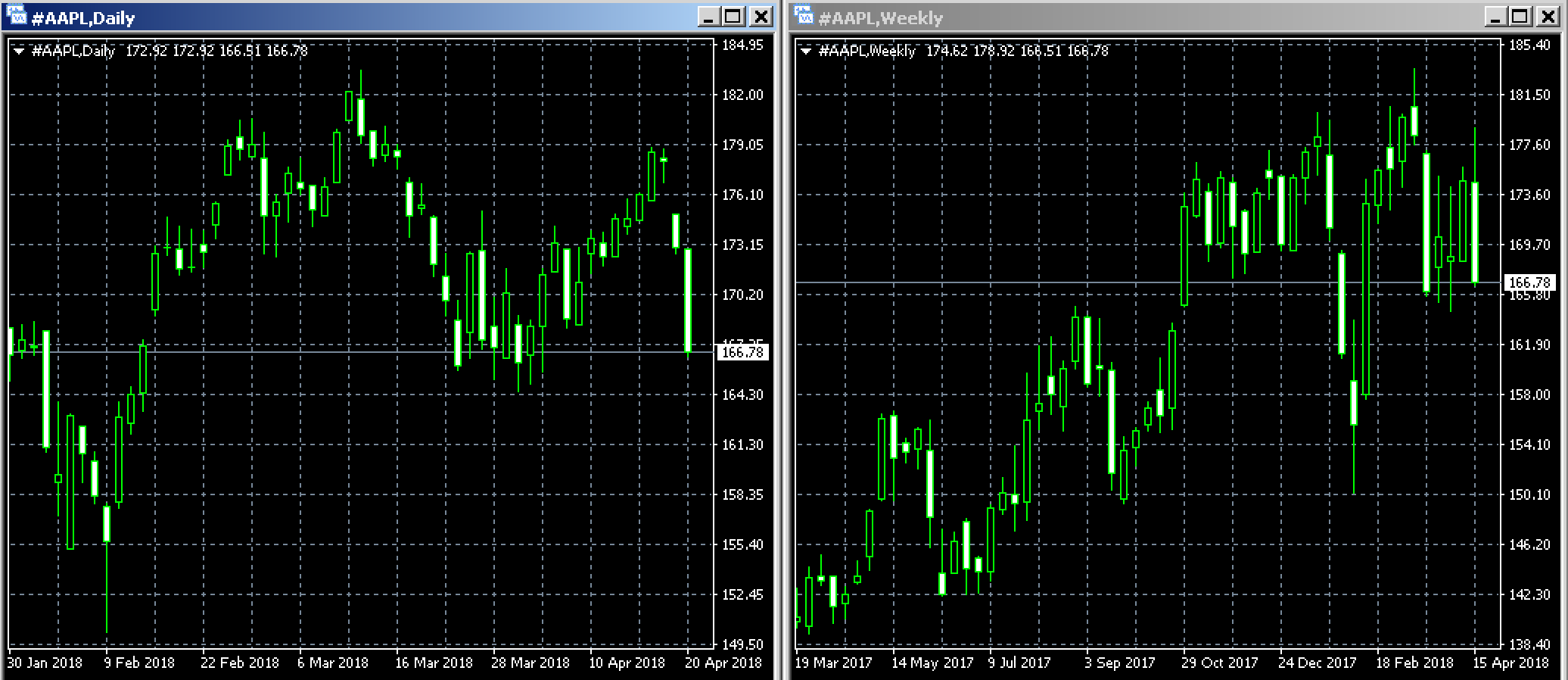Click the 142.30 price level on the Weekly scale
The width and height of the screenshot is (1568, 680).
pyautogui.click(x=1529, y=595)
